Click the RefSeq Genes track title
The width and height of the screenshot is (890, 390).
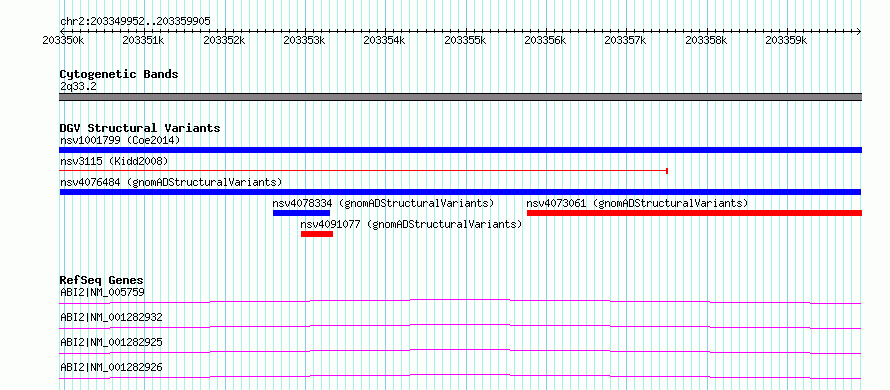pyautogui.click(x=102, y=280)
